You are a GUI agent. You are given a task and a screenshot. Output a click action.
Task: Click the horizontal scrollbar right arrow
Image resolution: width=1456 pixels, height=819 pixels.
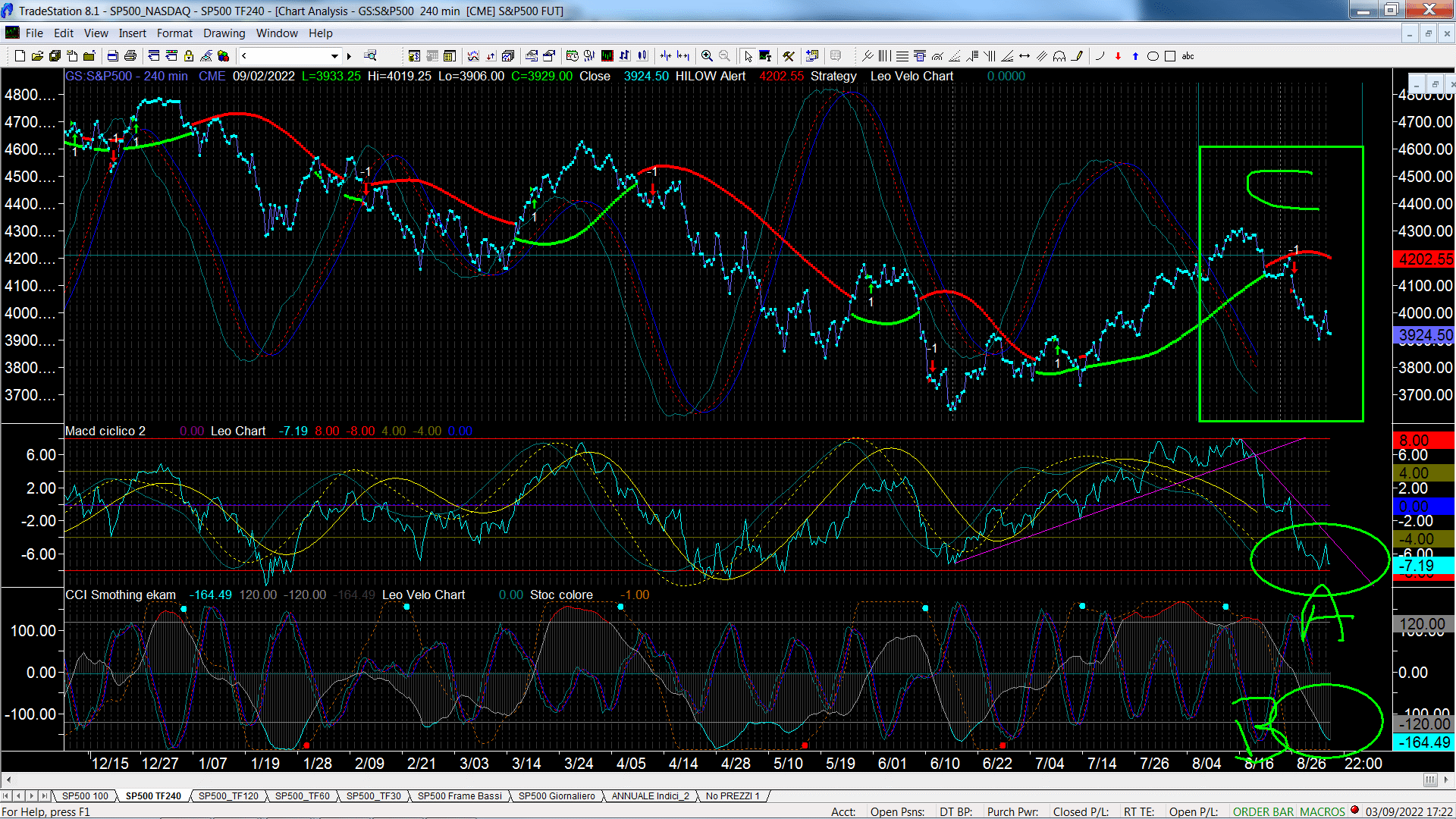coord(1447,779)
